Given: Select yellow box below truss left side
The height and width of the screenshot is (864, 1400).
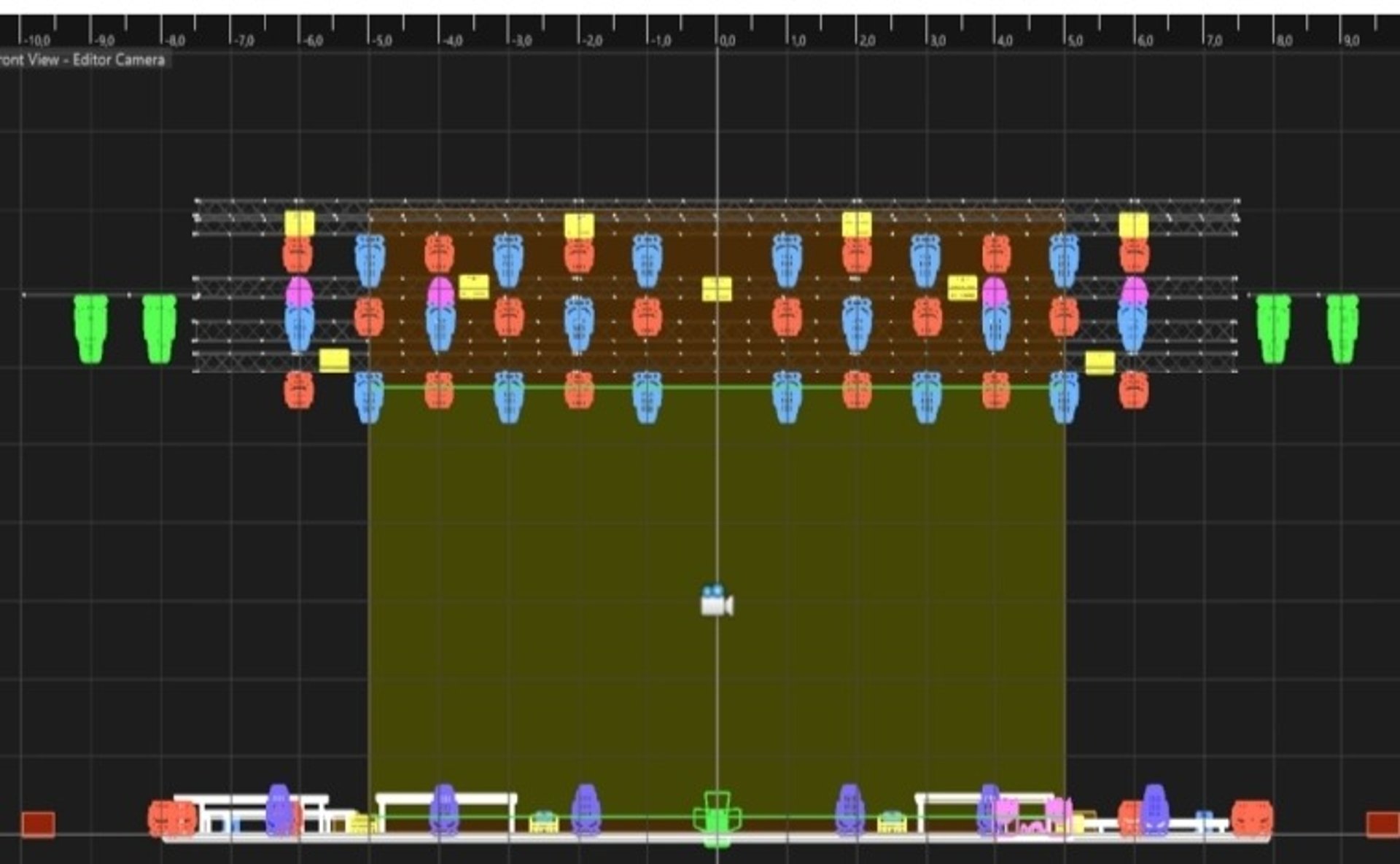Looking at the screenshot, I should tap(334, 360).
